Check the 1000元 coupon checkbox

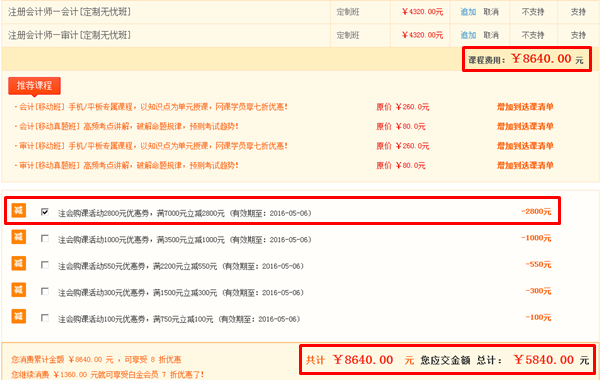tap(45, 238)
